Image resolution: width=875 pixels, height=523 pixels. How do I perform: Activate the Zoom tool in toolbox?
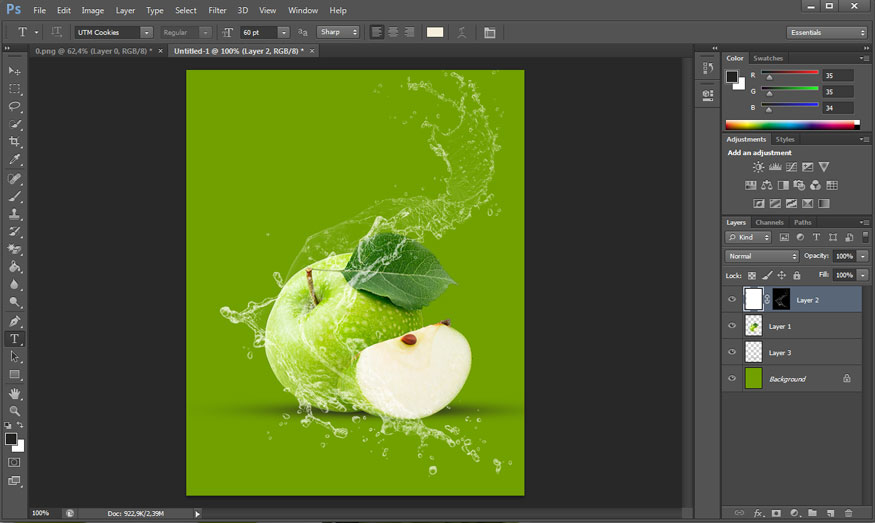pyautogui.click(x=15, y=411)
